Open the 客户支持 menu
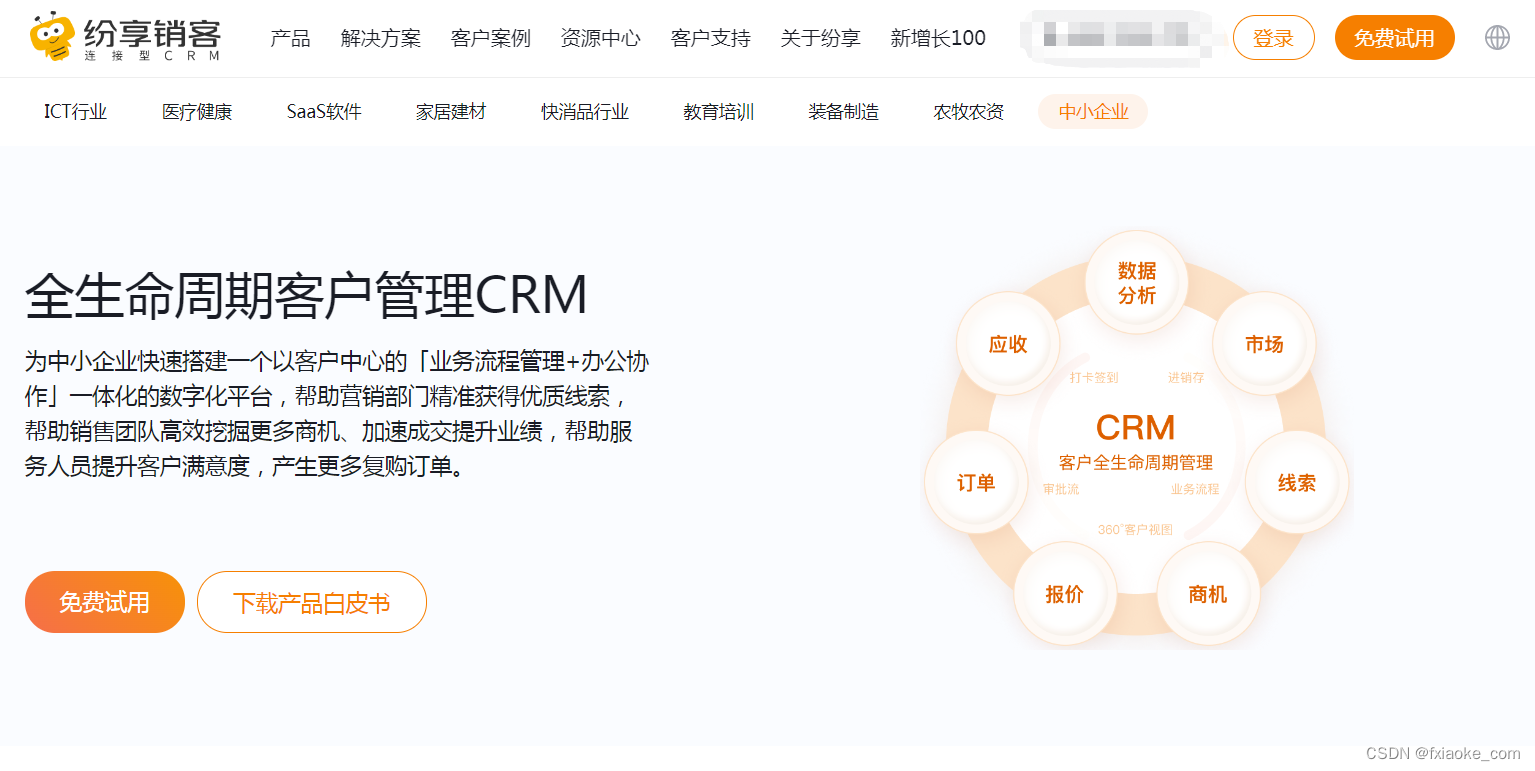This screenshot has width=1535, height=771. click(x=710, y=38)
